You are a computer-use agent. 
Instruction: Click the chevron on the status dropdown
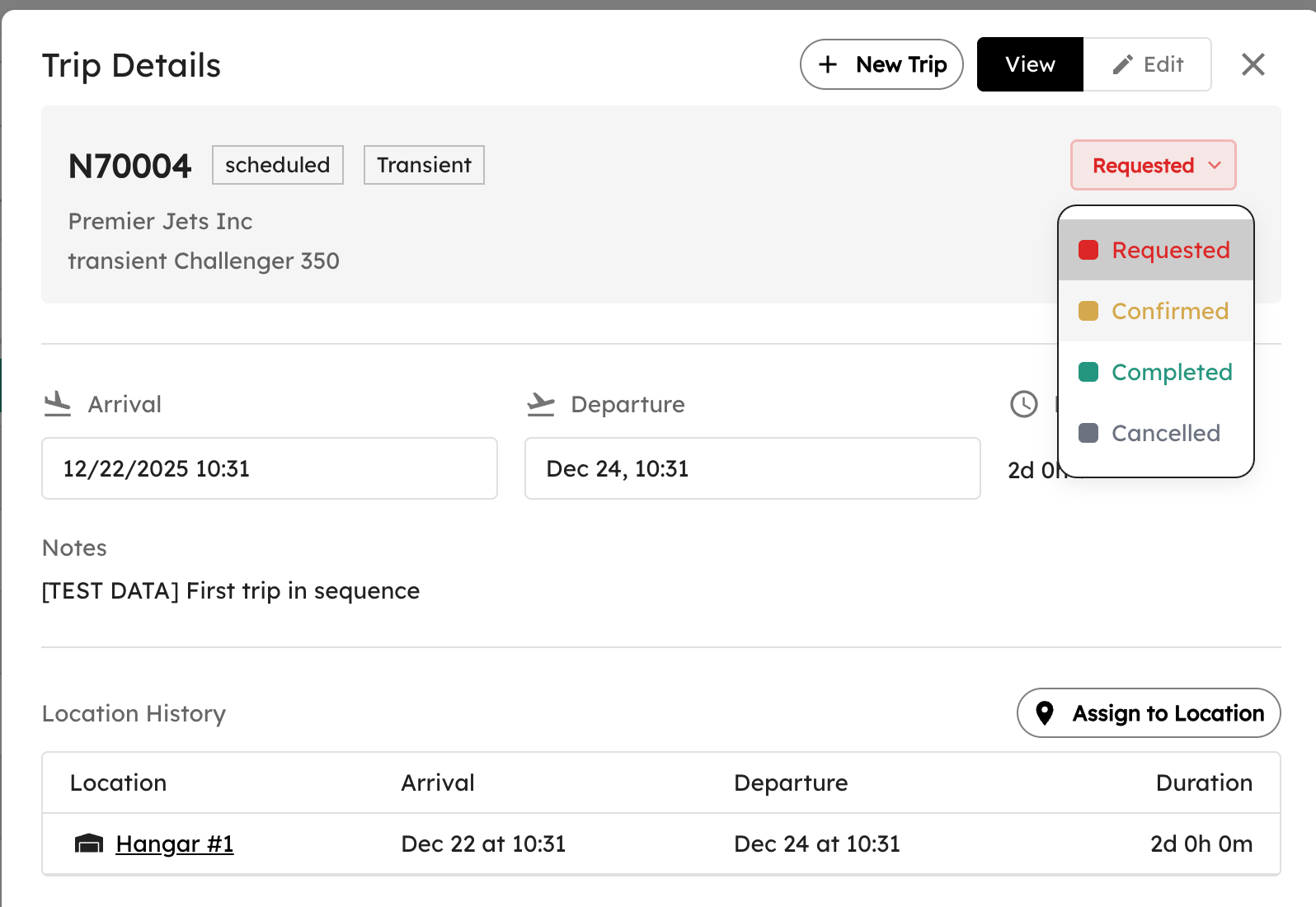click(x=1215, y=165)
